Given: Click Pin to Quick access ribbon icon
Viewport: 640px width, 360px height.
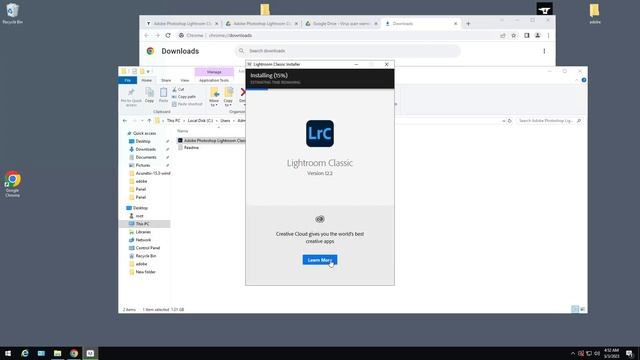Looking at the screenshot, I should tap(131, 97).
